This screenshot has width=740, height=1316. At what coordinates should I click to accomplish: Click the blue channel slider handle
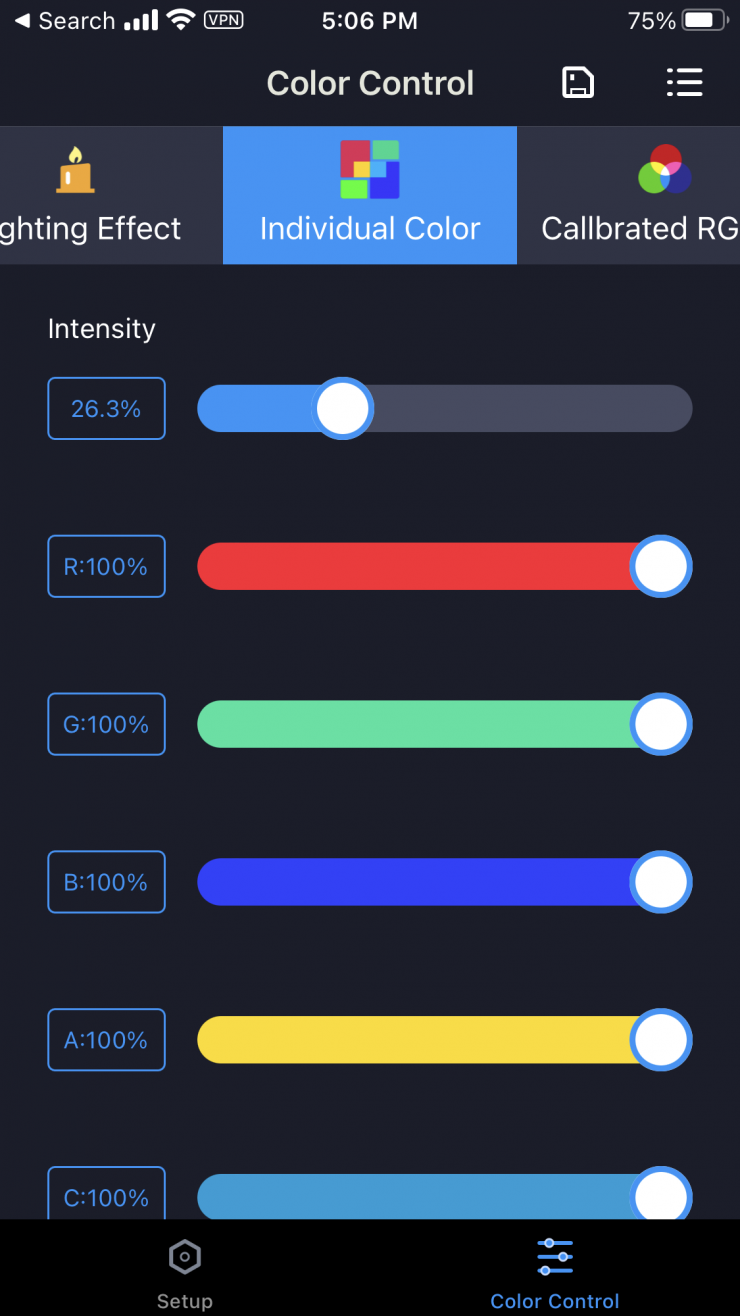[x=661, y=882]
